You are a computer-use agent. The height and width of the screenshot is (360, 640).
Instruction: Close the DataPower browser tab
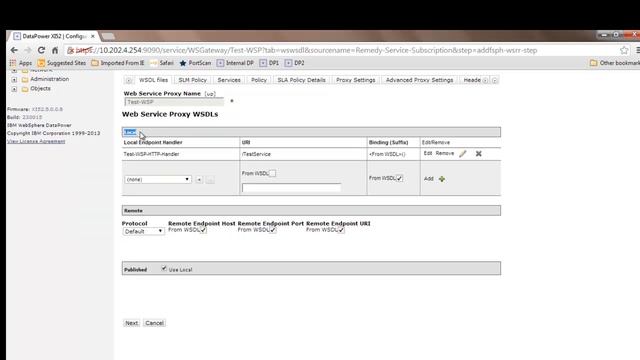coord(93,36)
